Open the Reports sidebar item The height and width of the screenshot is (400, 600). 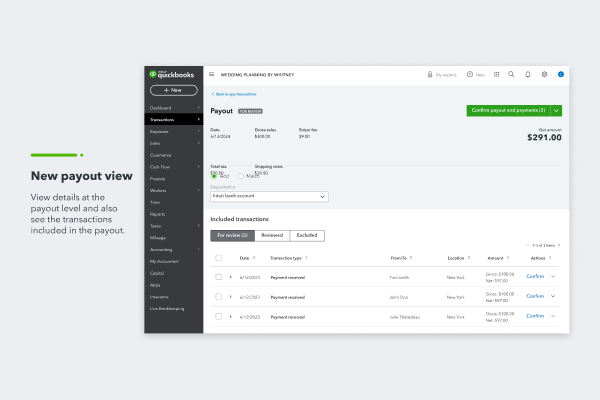pyautogui.click(x=174, y=214)
